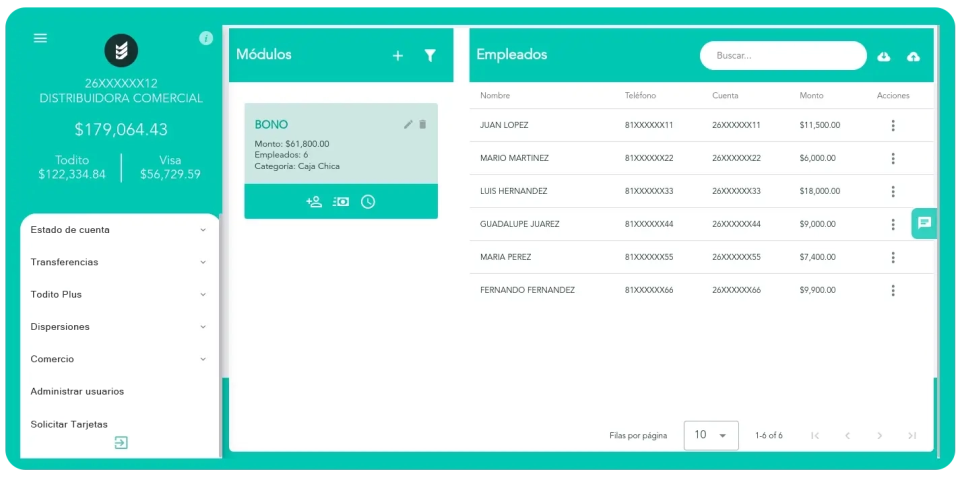Viewport: 960px width, 478px height.
Task: Open Solicitar Tarjetas option
Action: click(69, 424)
